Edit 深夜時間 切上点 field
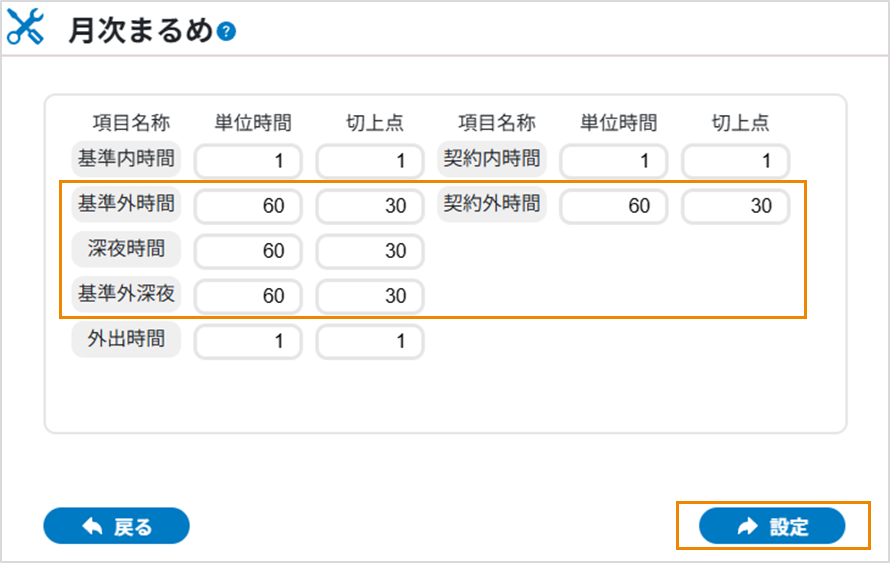This screenshot has height=563, width=890. pos(370,251)
